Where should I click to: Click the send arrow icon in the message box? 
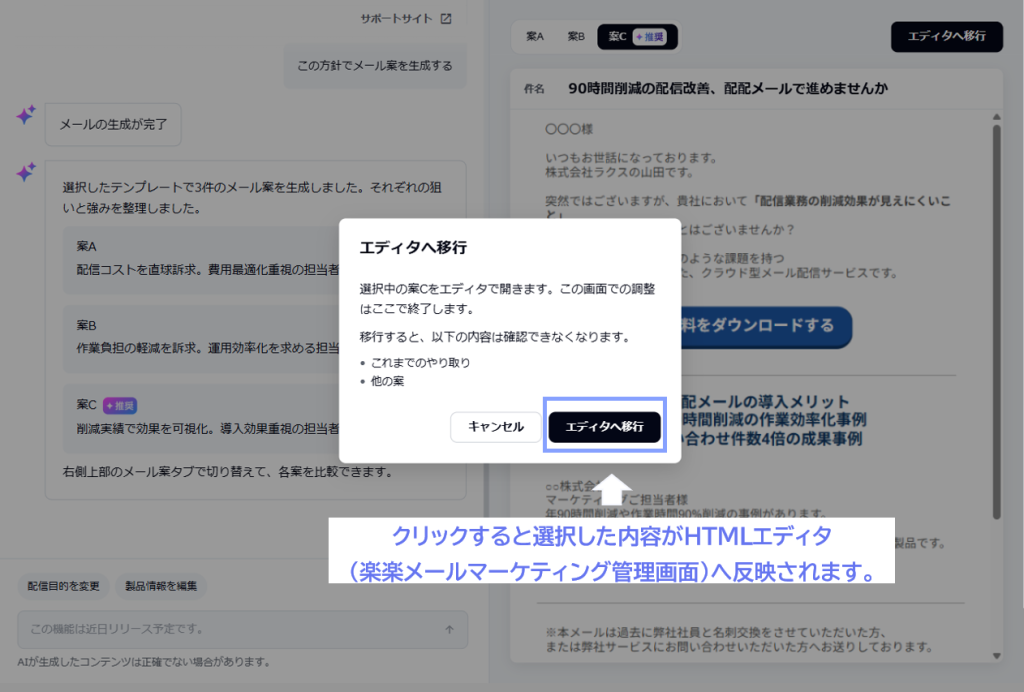[x=449, y=629]
